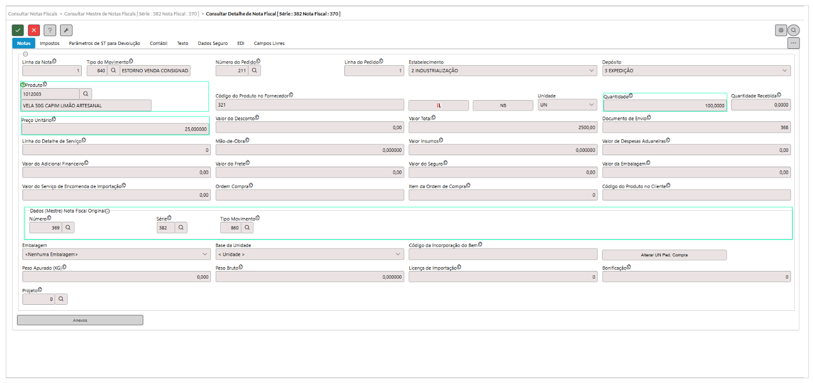Open the Texto tab
The height and width of the screenshot is (383, 813).
coord(183,44)
